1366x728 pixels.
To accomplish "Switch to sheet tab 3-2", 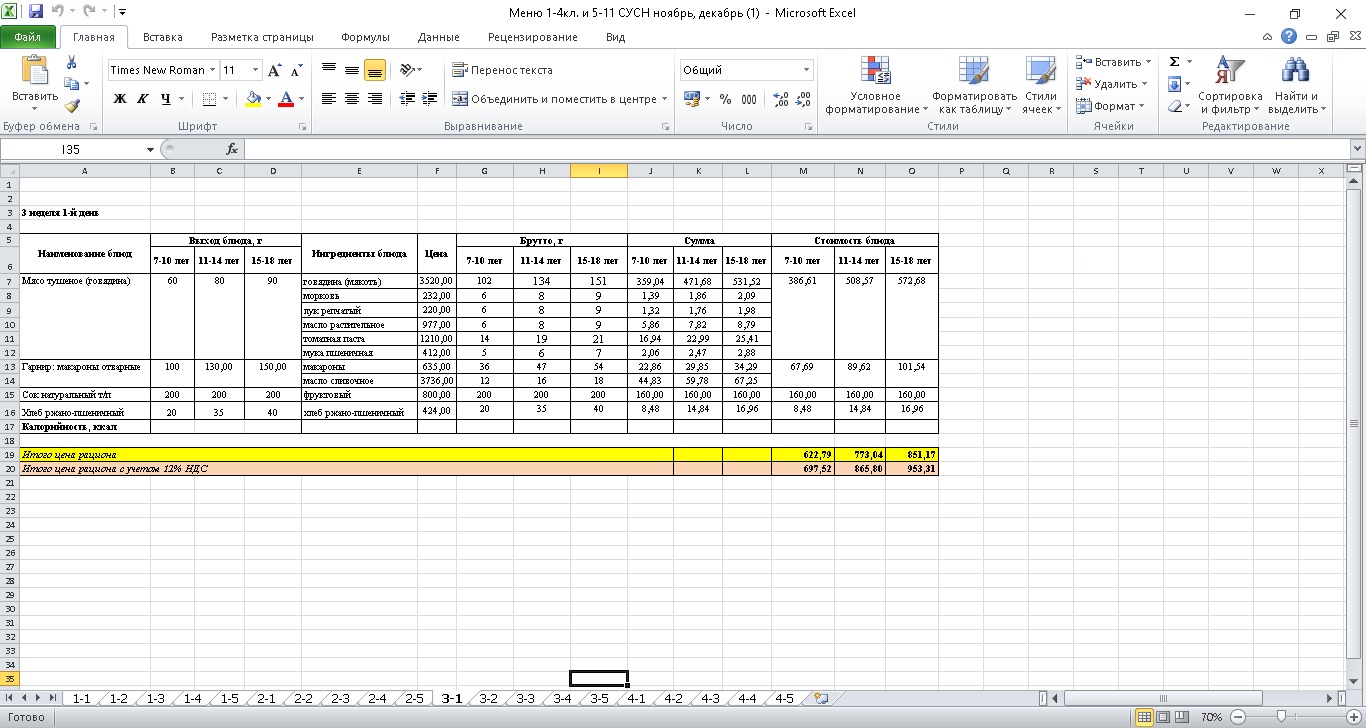I will (x=488, y=698).
